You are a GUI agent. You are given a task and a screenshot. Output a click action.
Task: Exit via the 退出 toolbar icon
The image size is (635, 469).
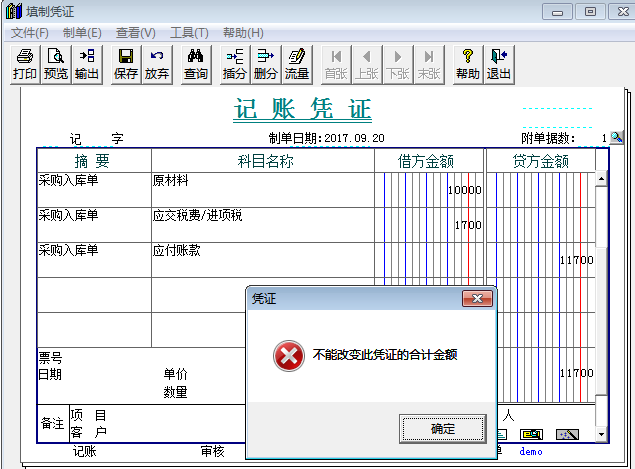coord(499,65)
